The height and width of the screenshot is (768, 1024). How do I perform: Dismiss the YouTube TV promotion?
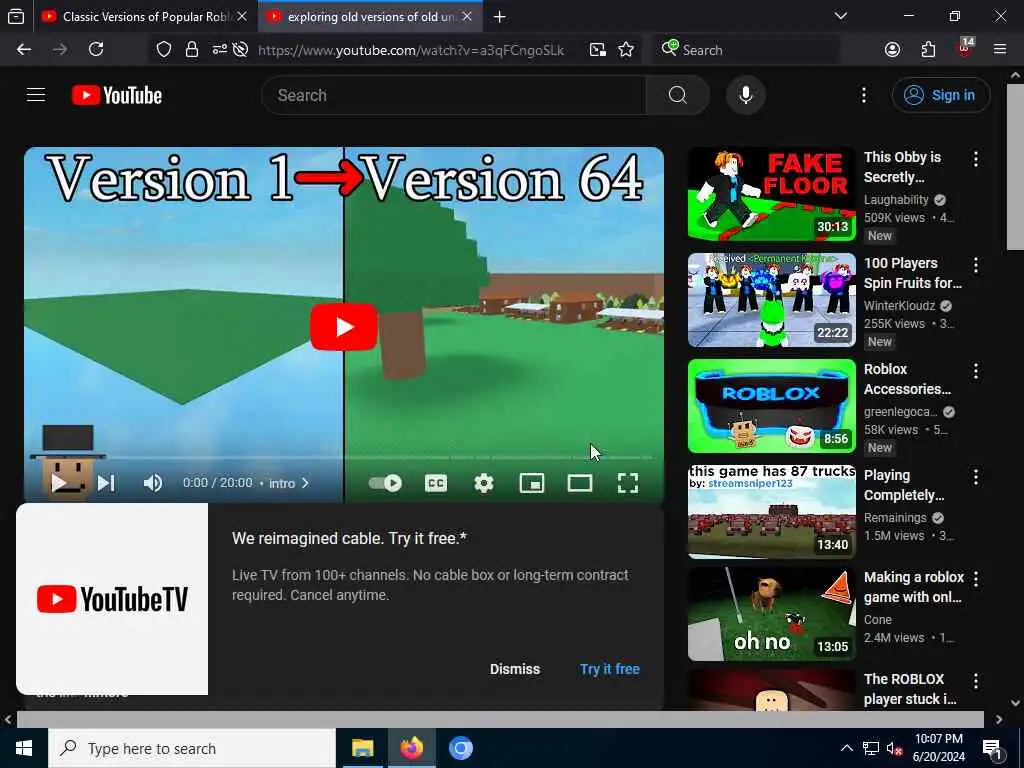point(515,669)
